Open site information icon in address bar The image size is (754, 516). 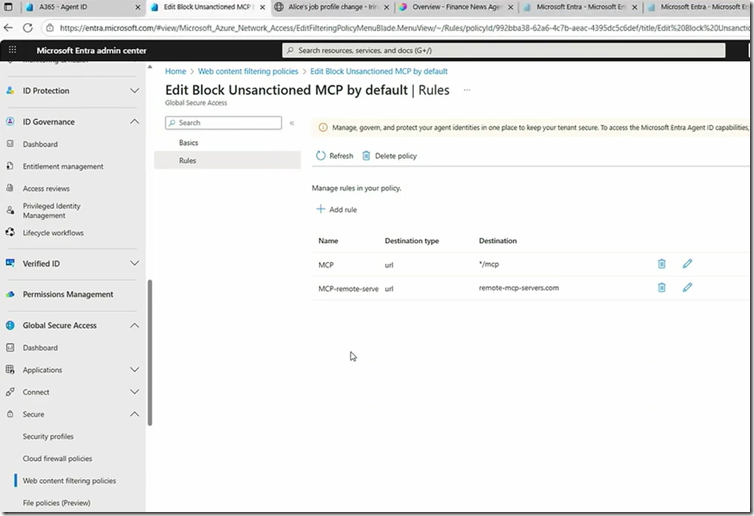pyautogui.click(x=50, y=28)
